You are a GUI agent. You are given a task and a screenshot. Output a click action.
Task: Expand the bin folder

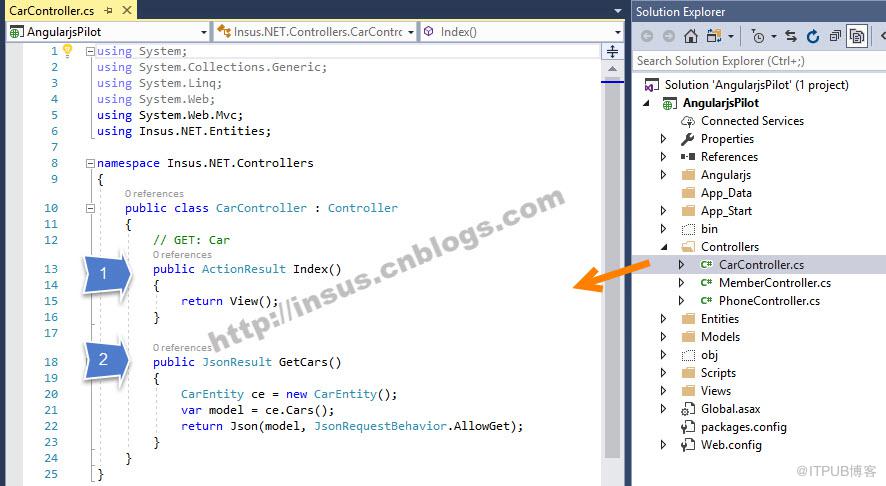coord(663,229)
